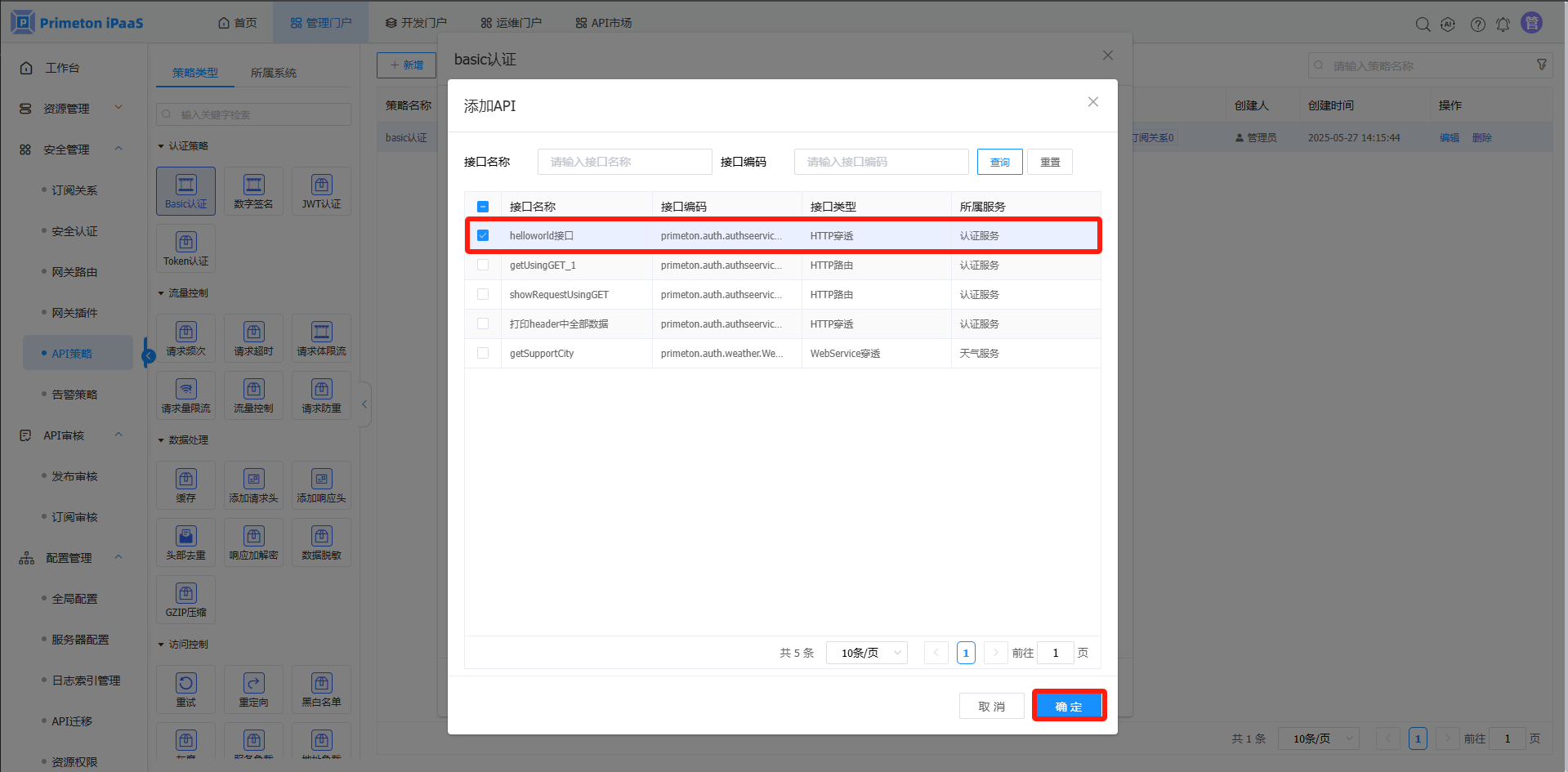Switch to the 所属系统 tab
The image size is (1568, 772).
(x=273, y=73)
